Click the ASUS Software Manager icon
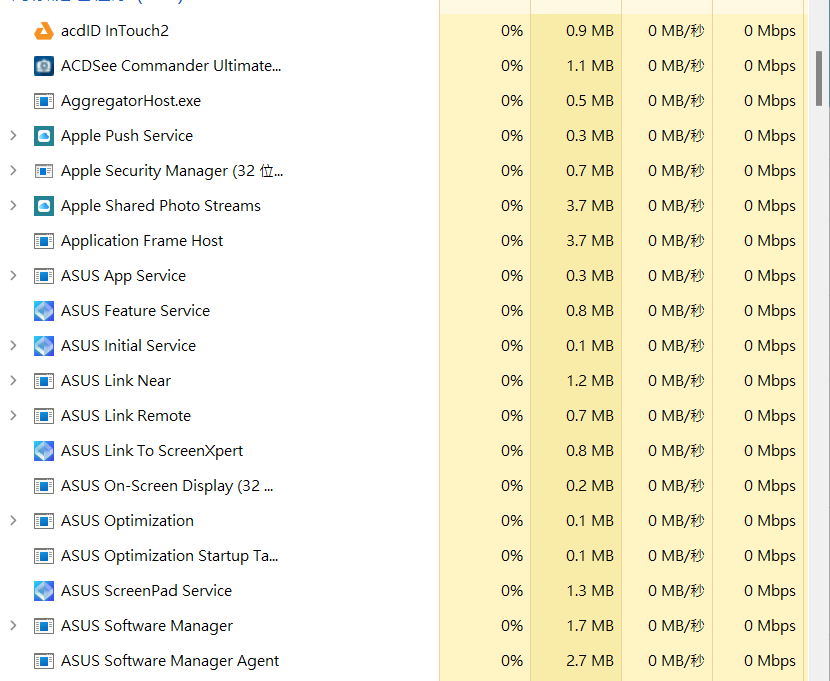Image resolution: width=830 pixels, height=681 pixels. pos(43,626)
